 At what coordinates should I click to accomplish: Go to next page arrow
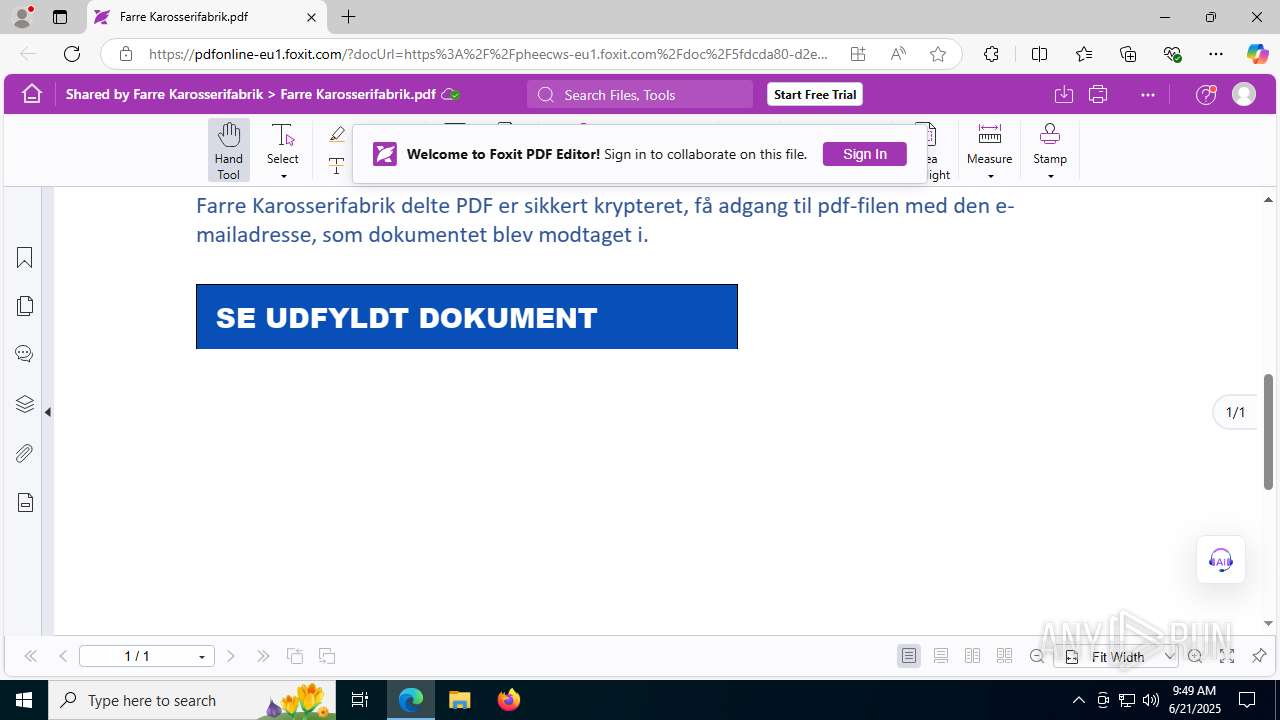(231, 656)
